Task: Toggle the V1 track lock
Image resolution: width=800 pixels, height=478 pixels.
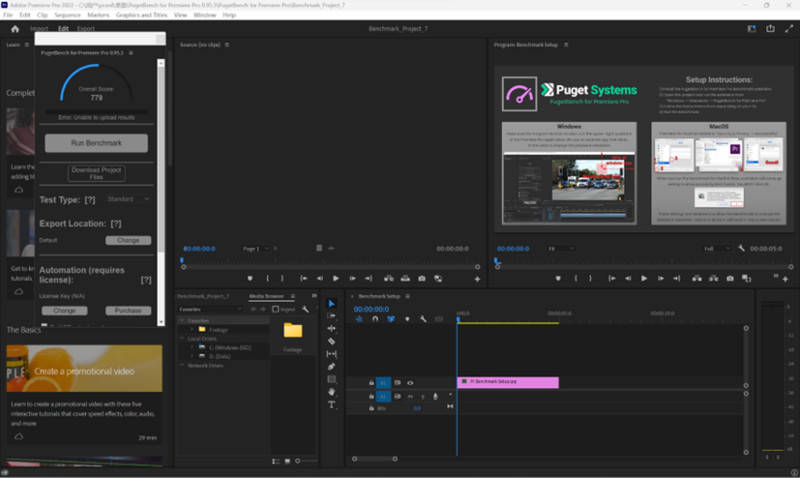Action: pos(371,382)
